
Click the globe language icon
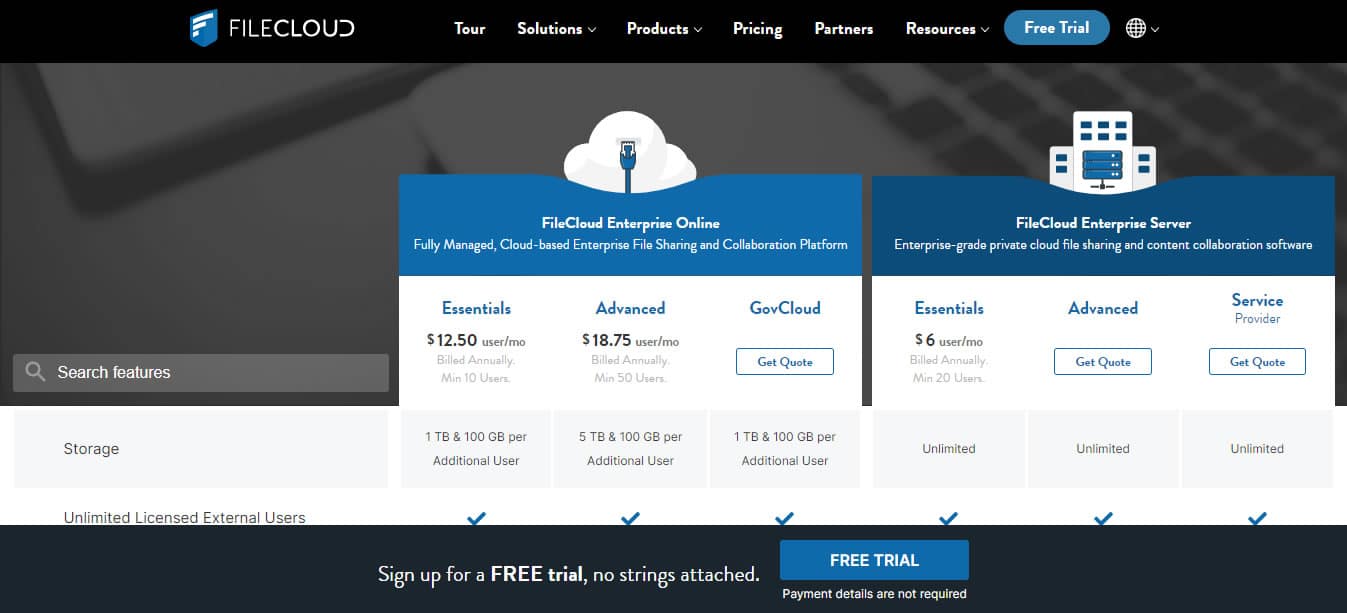[1135, 28]
